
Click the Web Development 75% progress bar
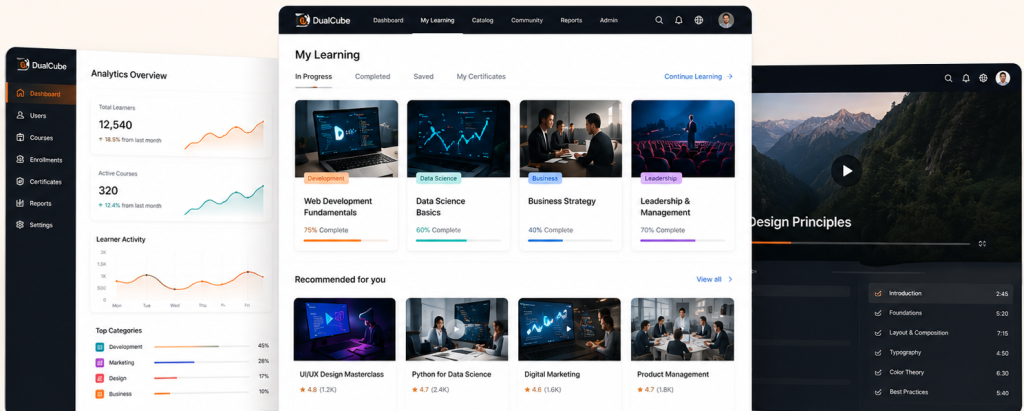[x=346, y=240]
